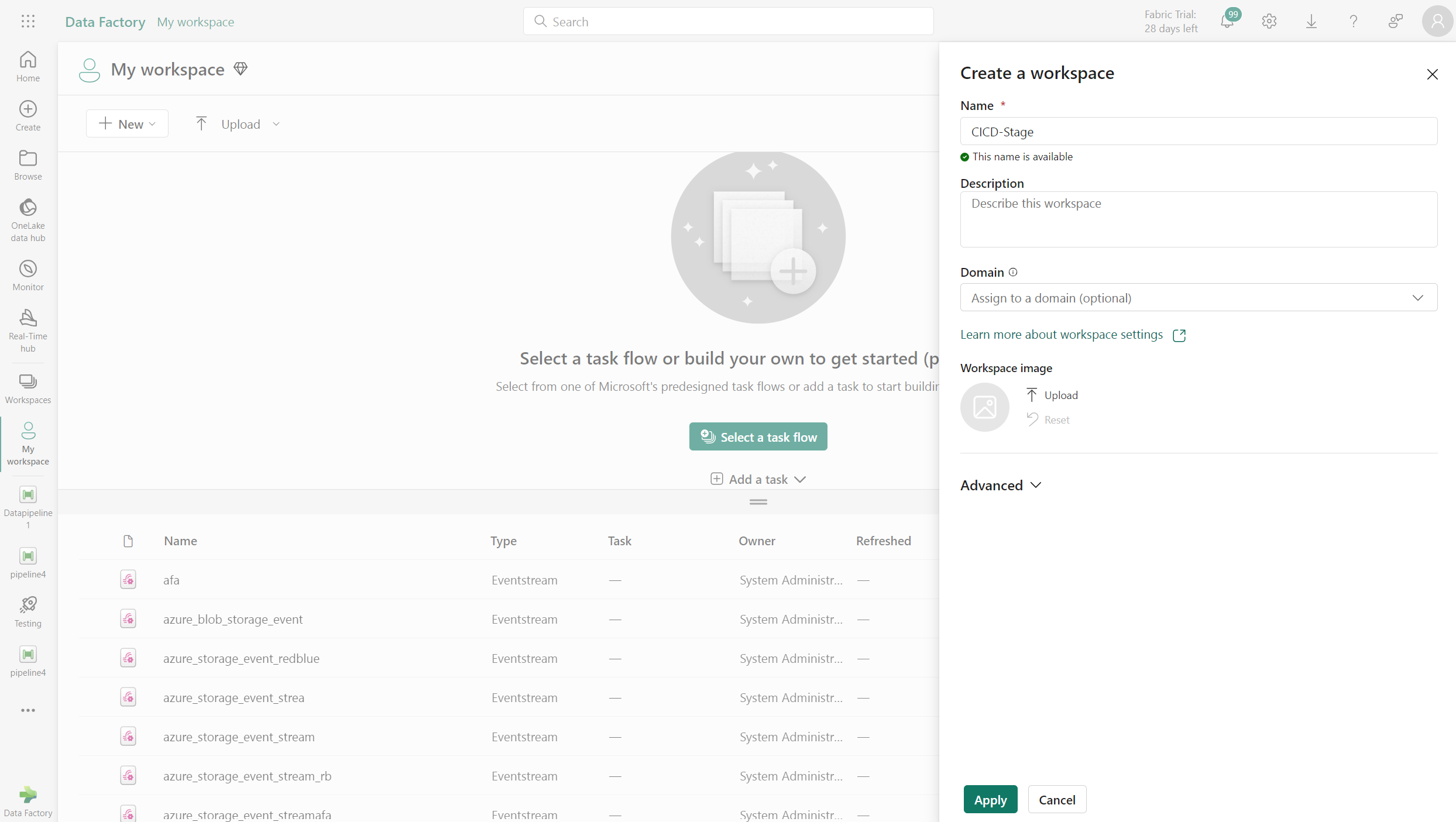Click the Description text area
This screenshot has height=822, width=1456.
1199,219
